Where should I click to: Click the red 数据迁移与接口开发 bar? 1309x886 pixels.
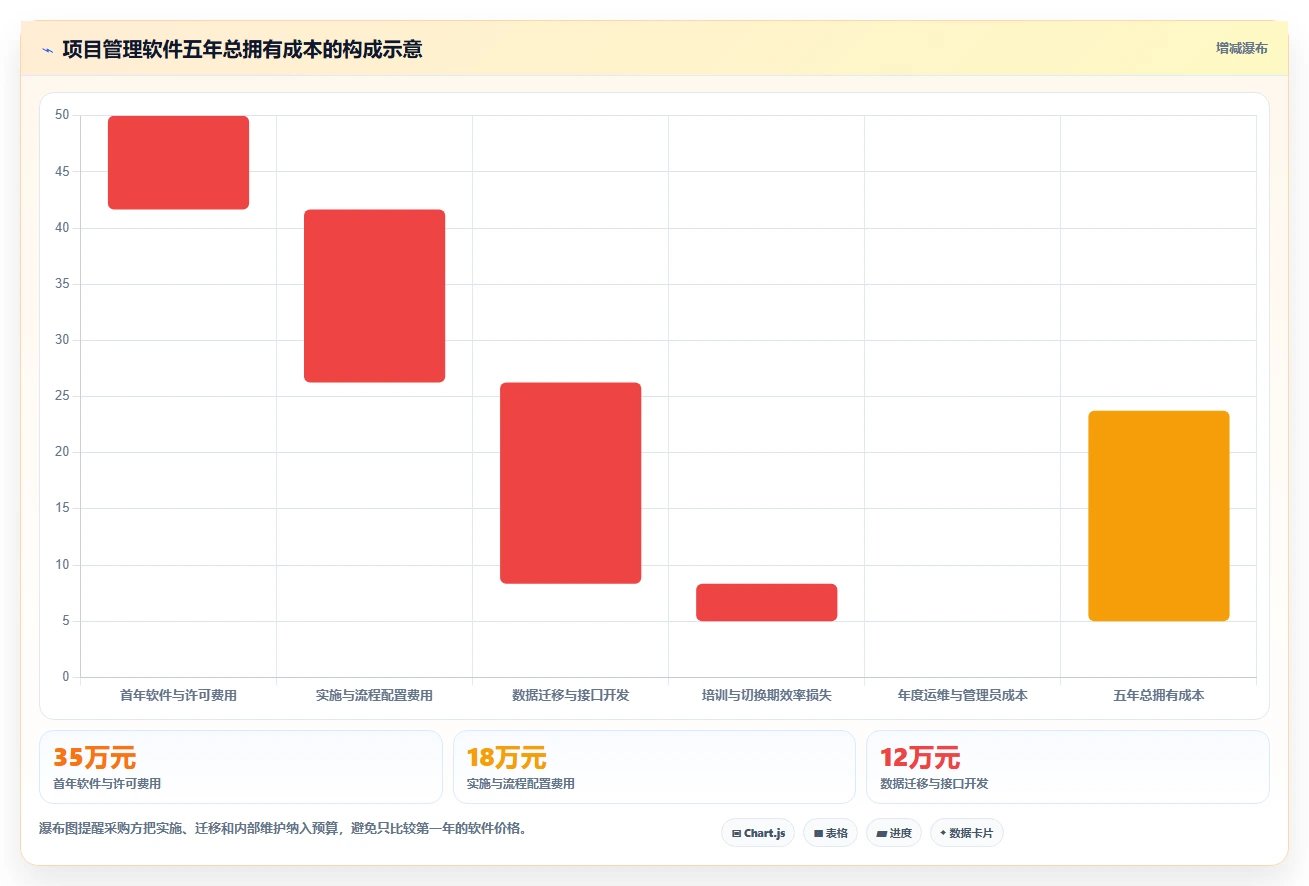point(570,483)
